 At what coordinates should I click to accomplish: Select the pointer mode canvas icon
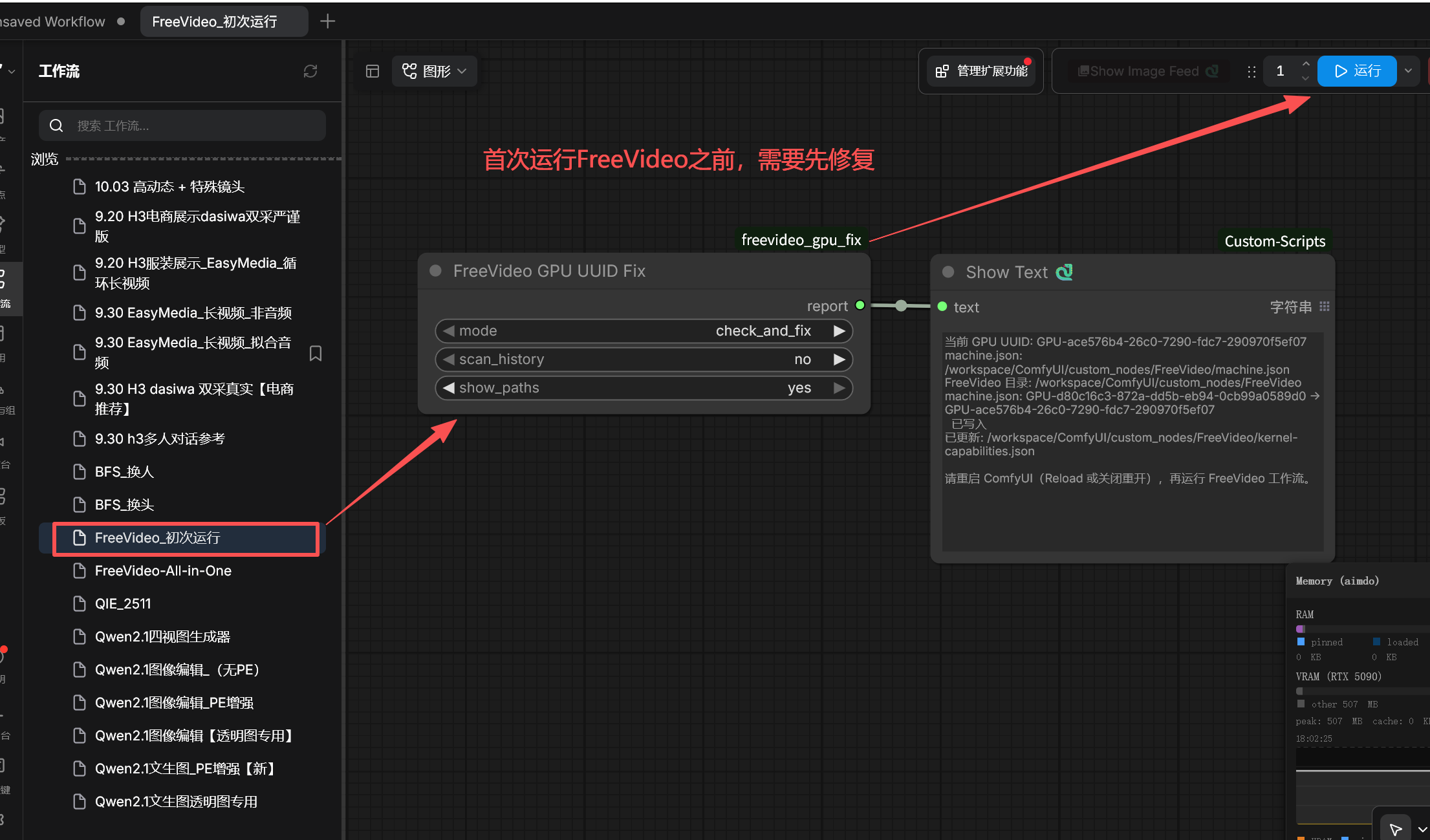click(x=1396, y=829)
